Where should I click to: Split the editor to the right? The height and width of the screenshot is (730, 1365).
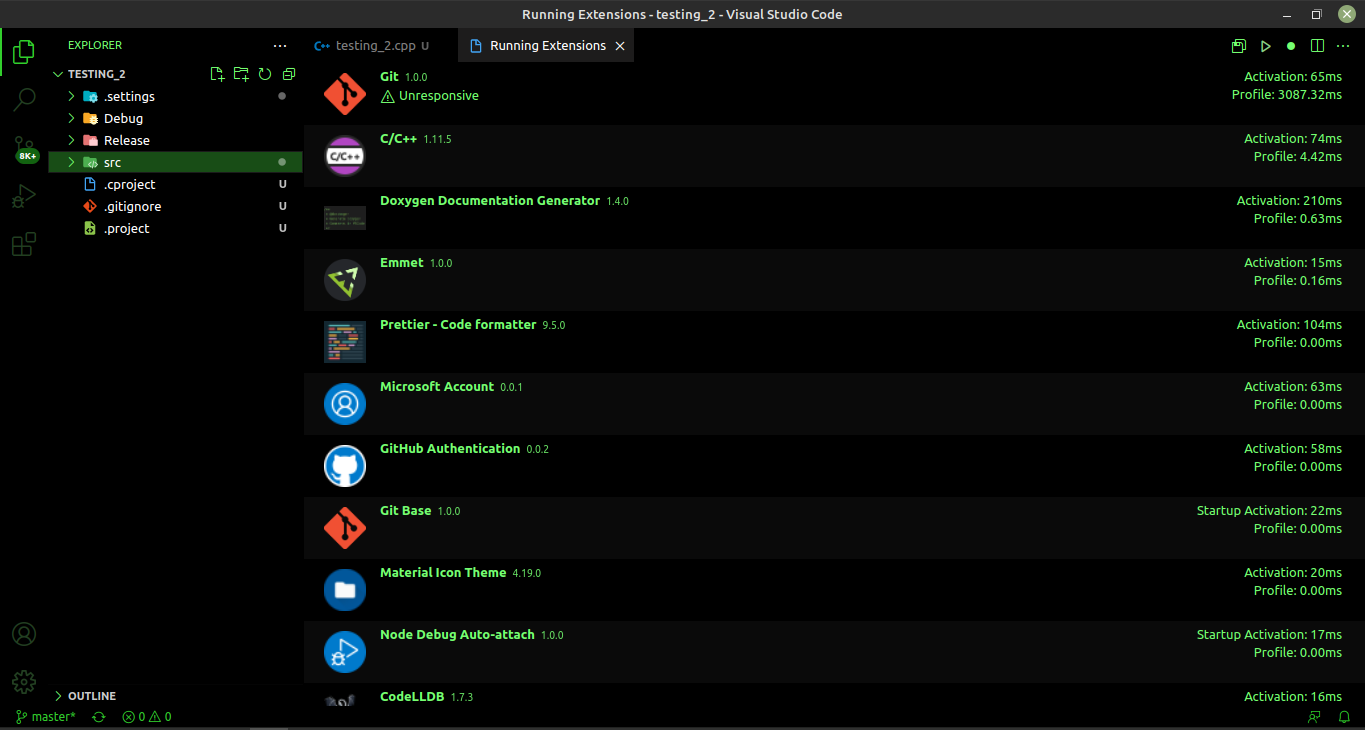1317,46
